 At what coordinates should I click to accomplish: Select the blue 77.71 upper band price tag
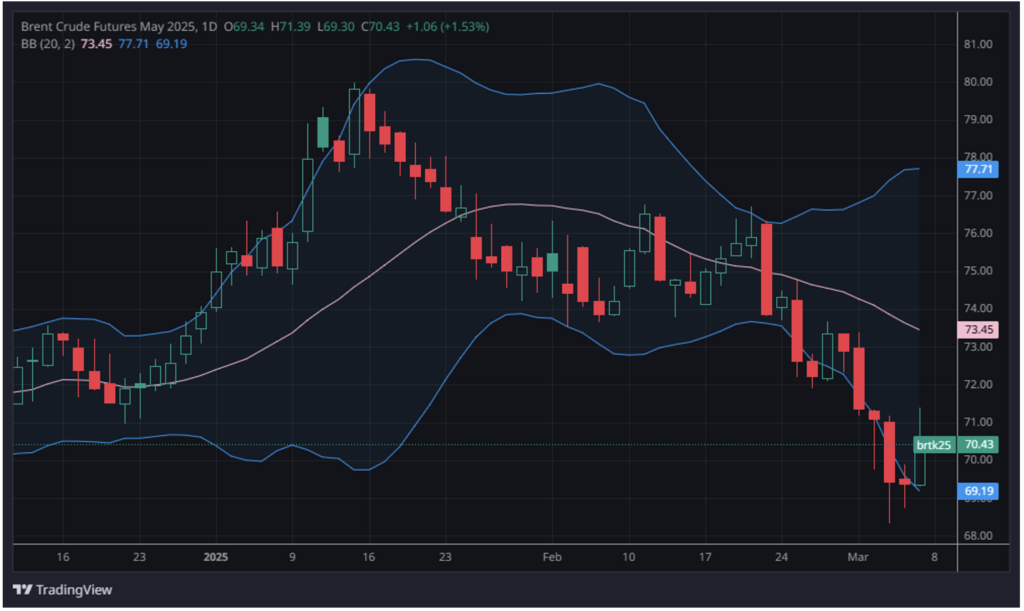[x=976, y=170]
